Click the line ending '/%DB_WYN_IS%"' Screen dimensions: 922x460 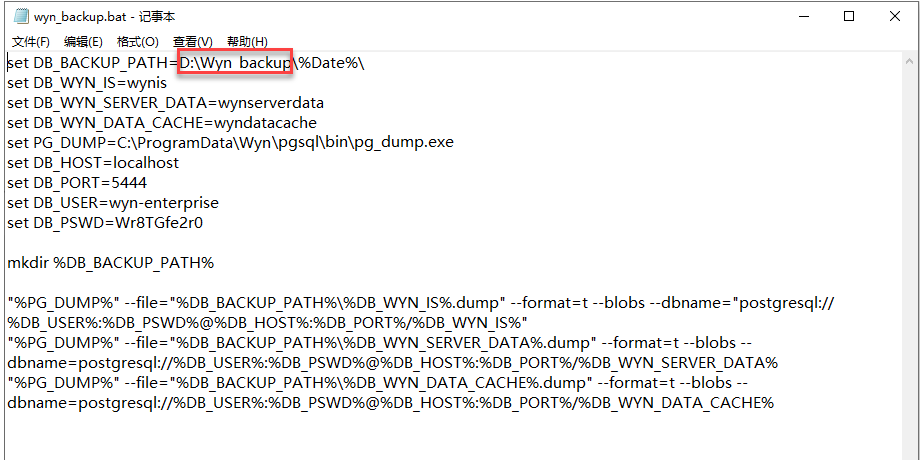pos(268,323)
